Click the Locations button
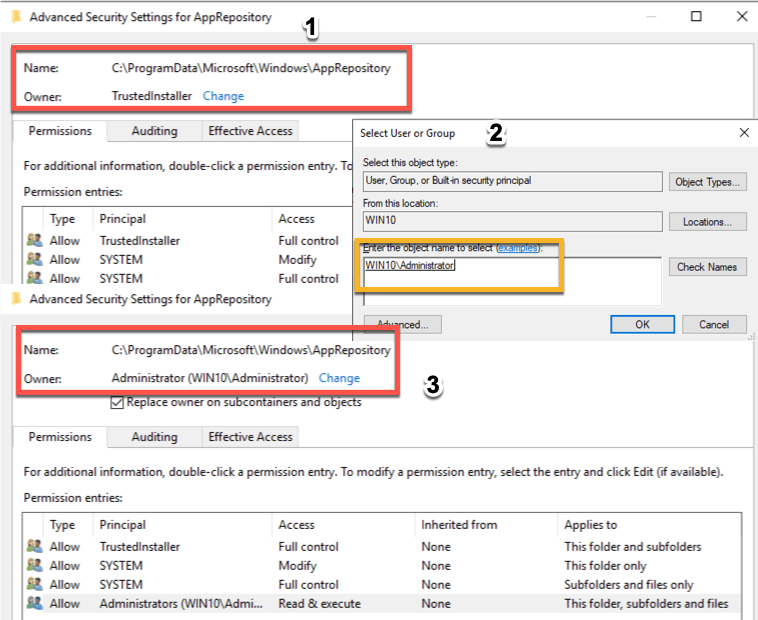 pos(708,222)
